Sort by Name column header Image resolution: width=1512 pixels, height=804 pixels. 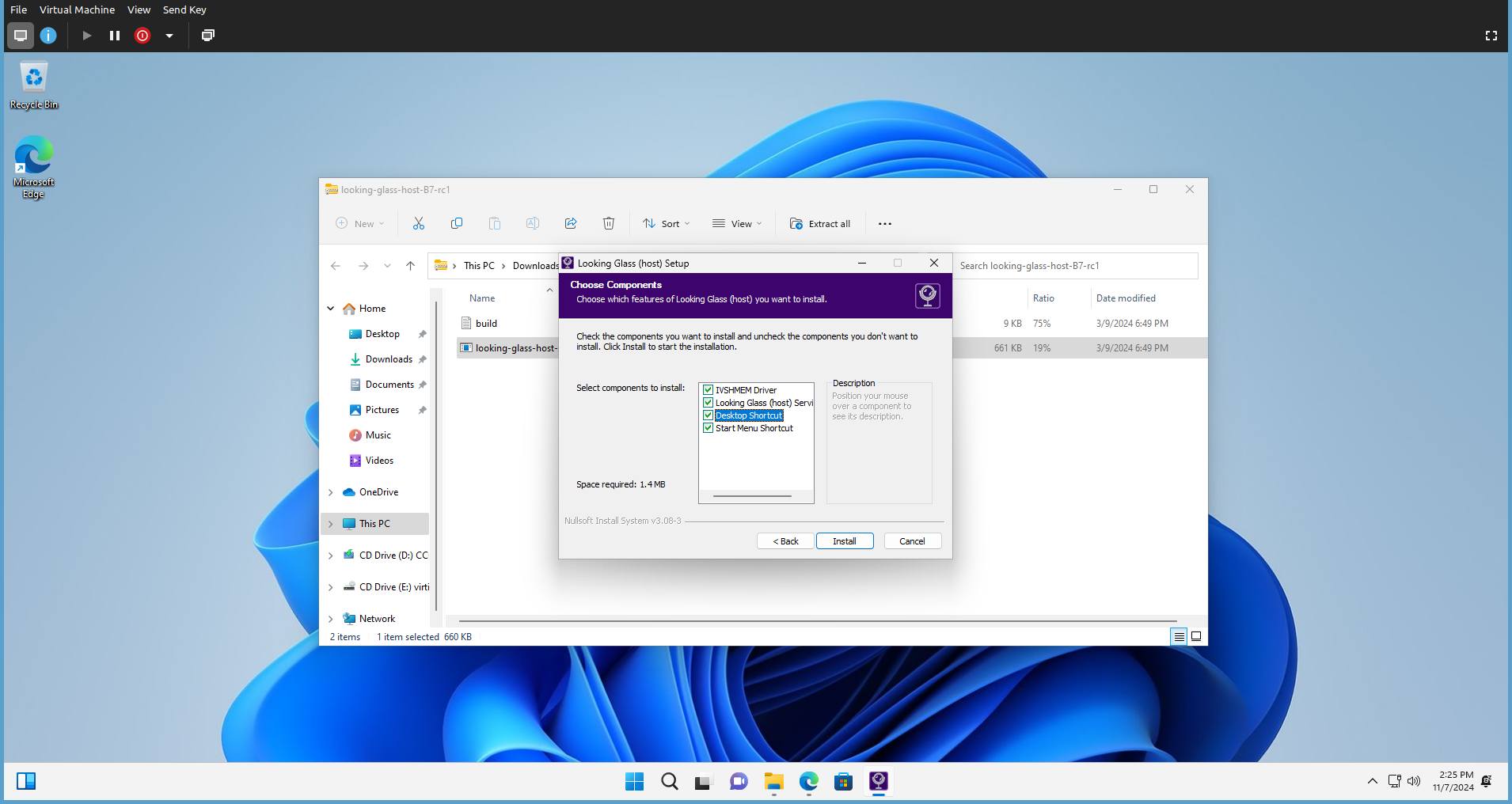[x=482, y=298]
